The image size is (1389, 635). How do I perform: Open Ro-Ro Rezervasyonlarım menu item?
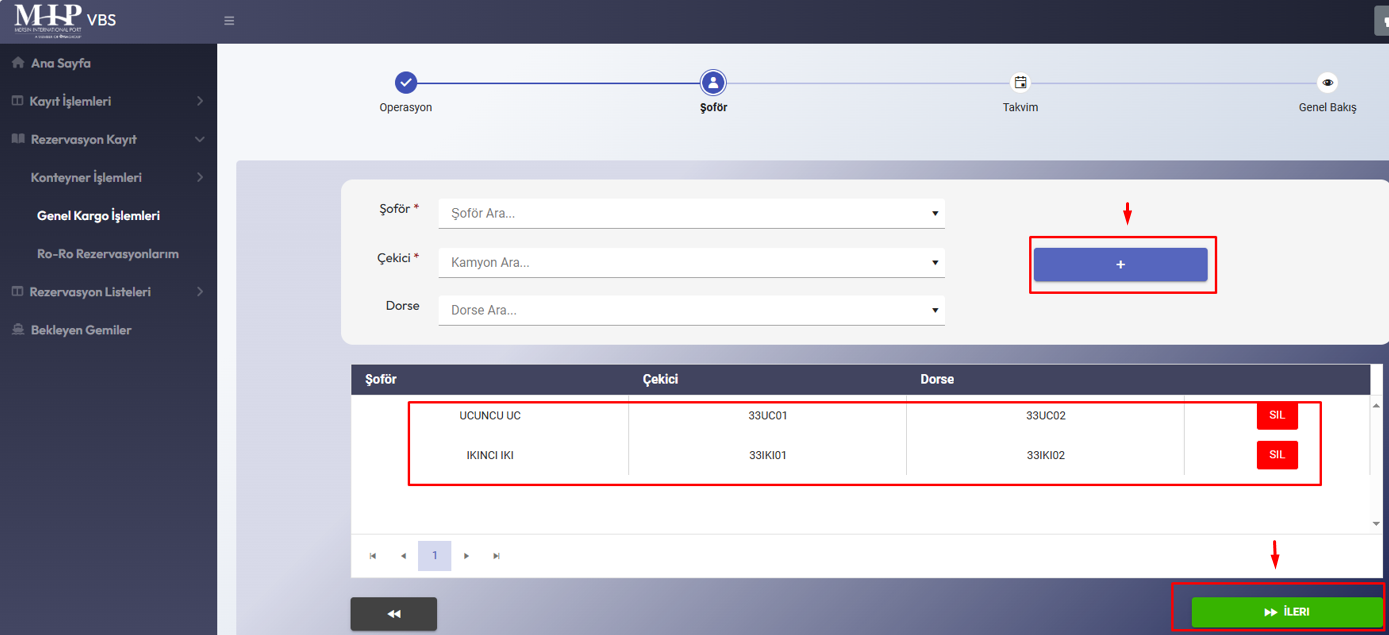pyautogui.click(x=108, y=254)
